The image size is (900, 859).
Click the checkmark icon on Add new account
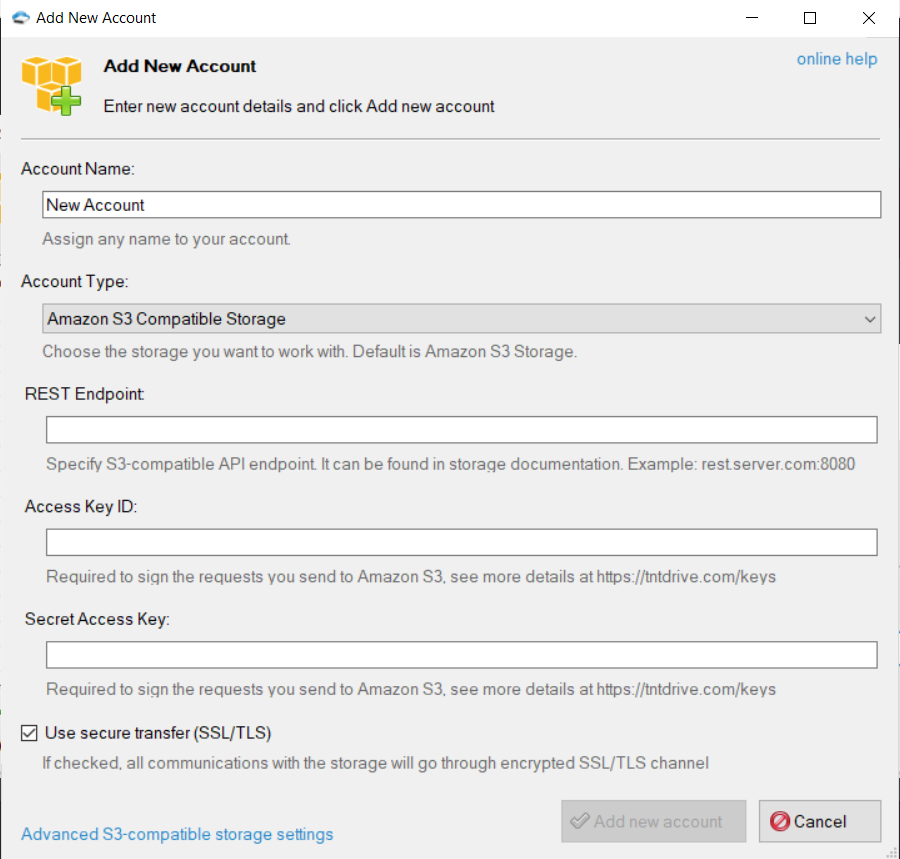click(580, 821)
